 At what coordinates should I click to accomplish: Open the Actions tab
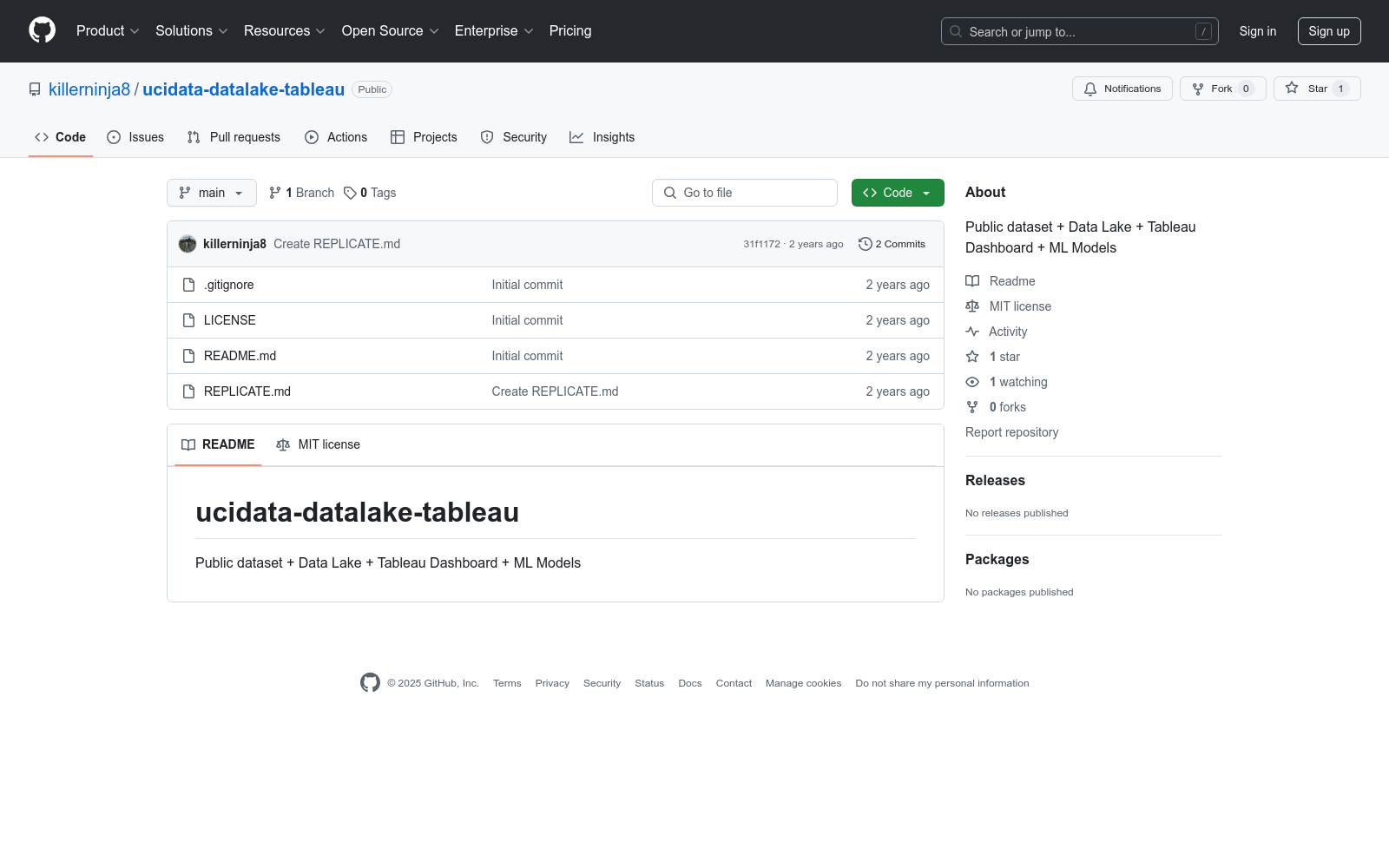(336, 137)
